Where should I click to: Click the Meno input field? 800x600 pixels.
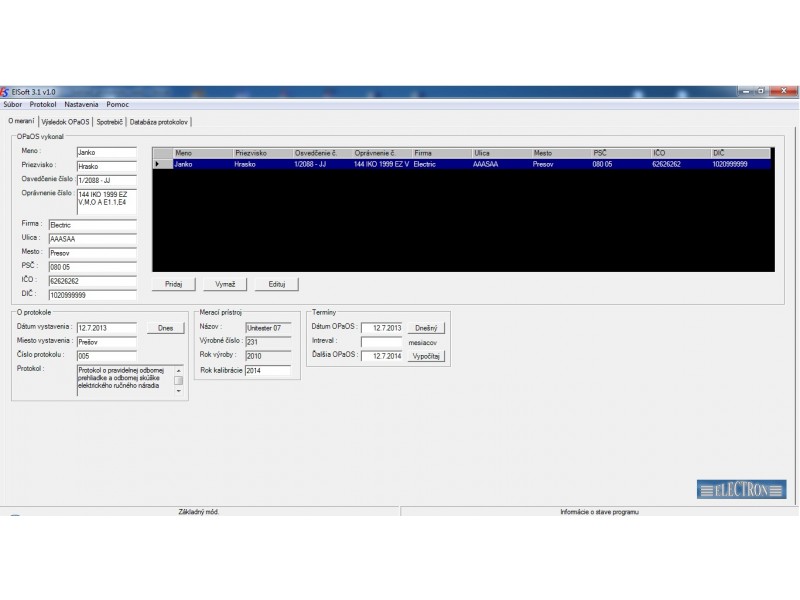[107, 152]
